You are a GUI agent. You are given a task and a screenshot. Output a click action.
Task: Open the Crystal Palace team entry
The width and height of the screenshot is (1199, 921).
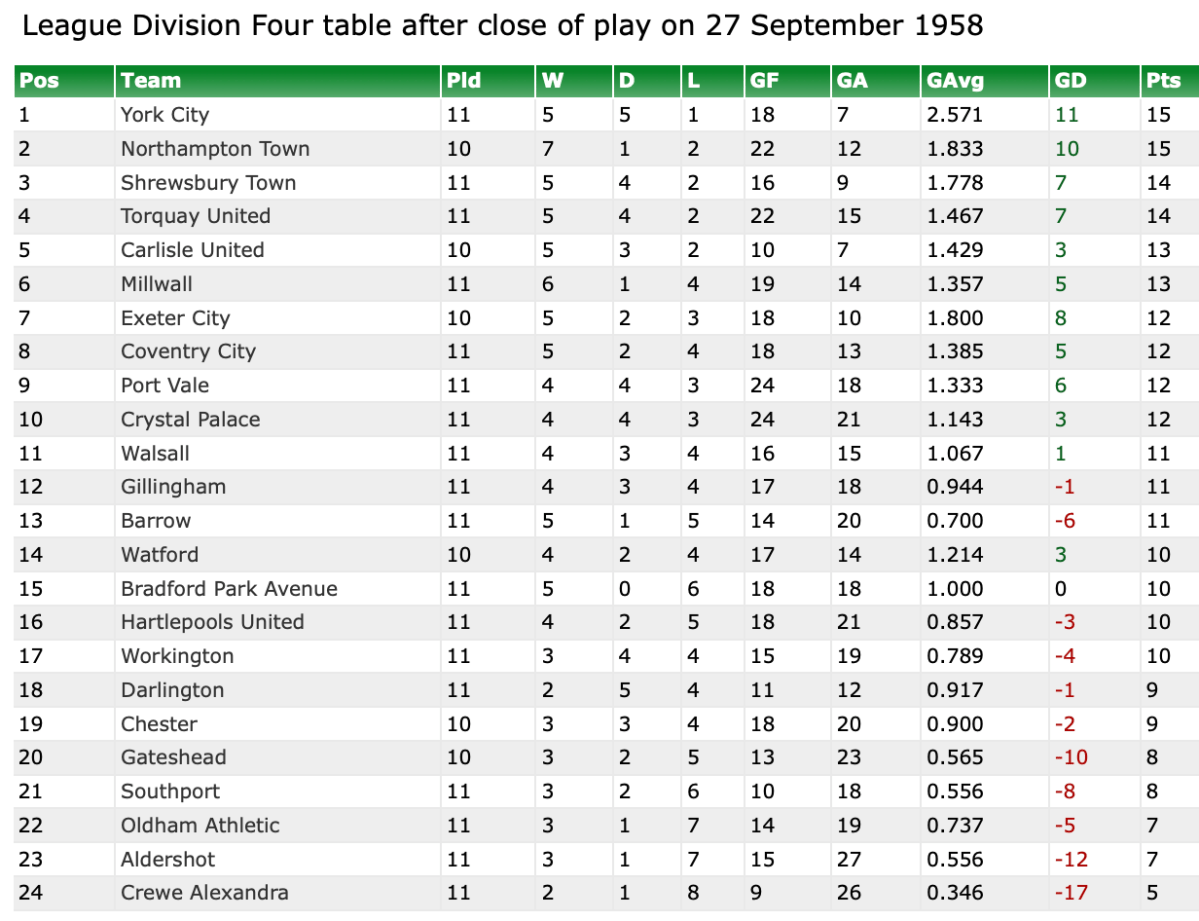point(190,420)
